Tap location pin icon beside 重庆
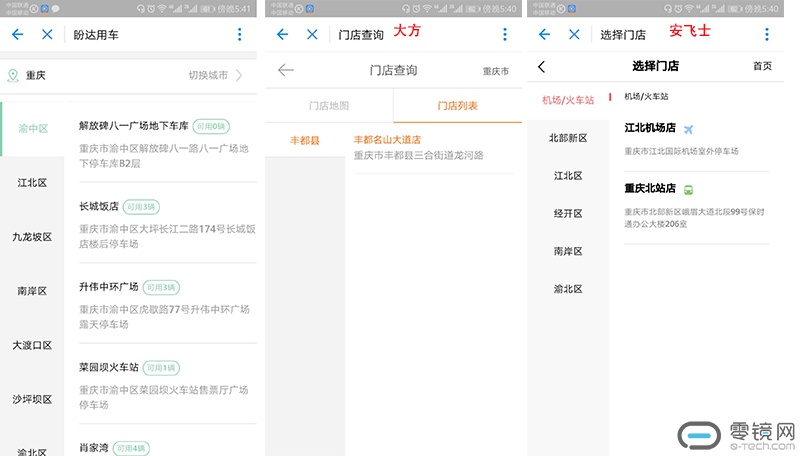This screenshot has width=800, height=456. 13,75
